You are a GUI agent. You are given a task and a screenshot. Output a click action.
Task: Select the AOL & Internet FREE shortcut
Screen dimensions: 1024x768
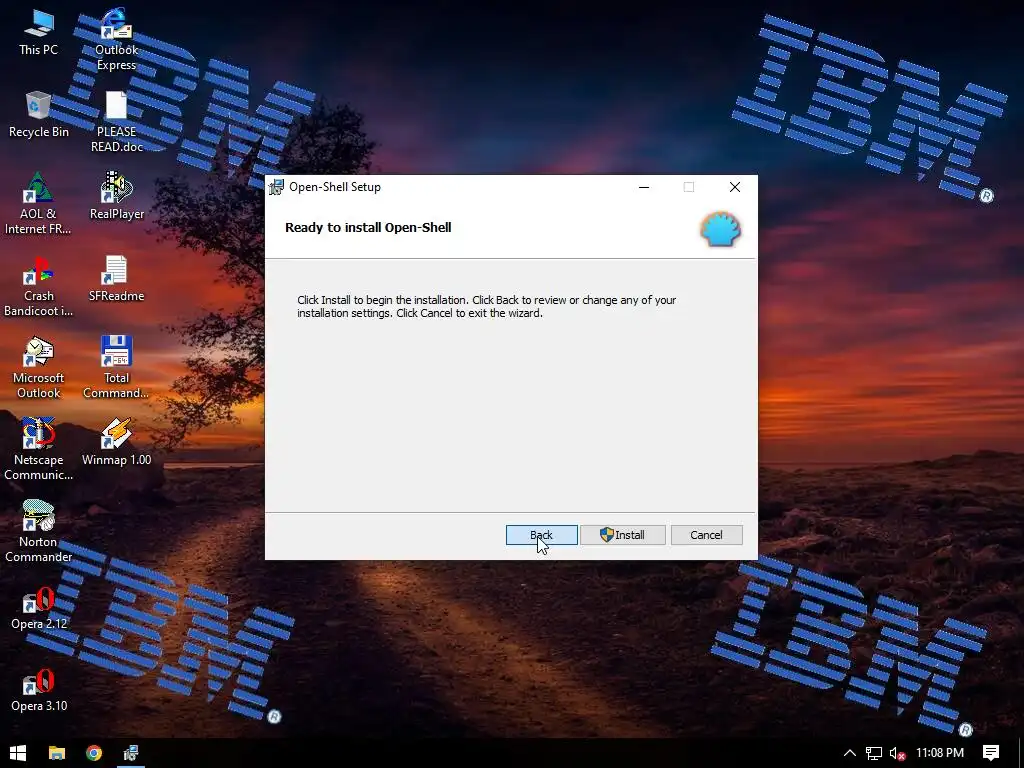click(38, 204)
